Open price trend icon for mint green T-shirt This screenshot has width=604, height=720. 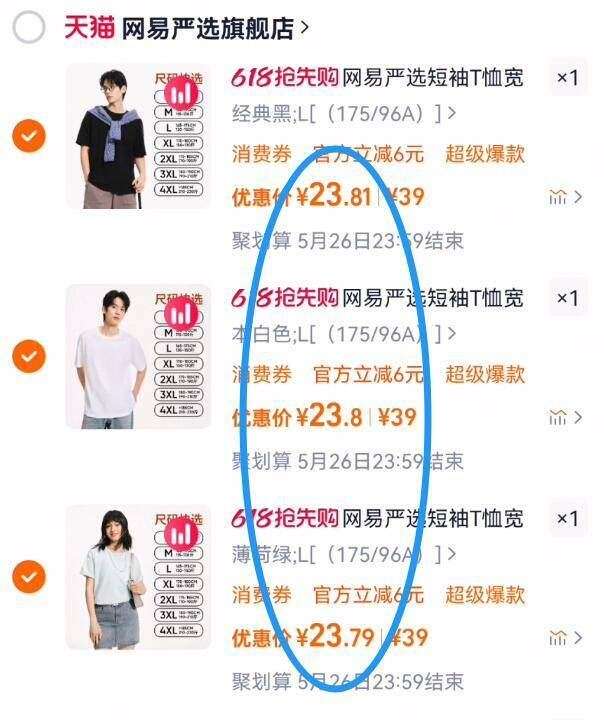[565, 638]
